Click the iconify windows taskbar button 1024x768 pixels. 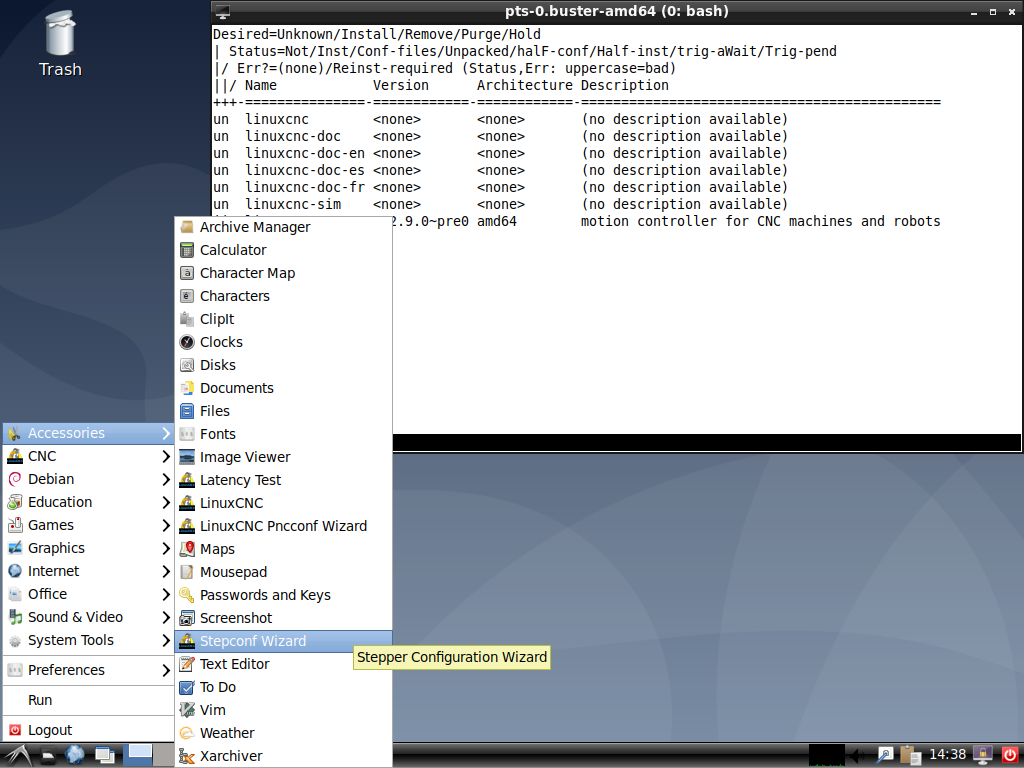click(104, 756)
